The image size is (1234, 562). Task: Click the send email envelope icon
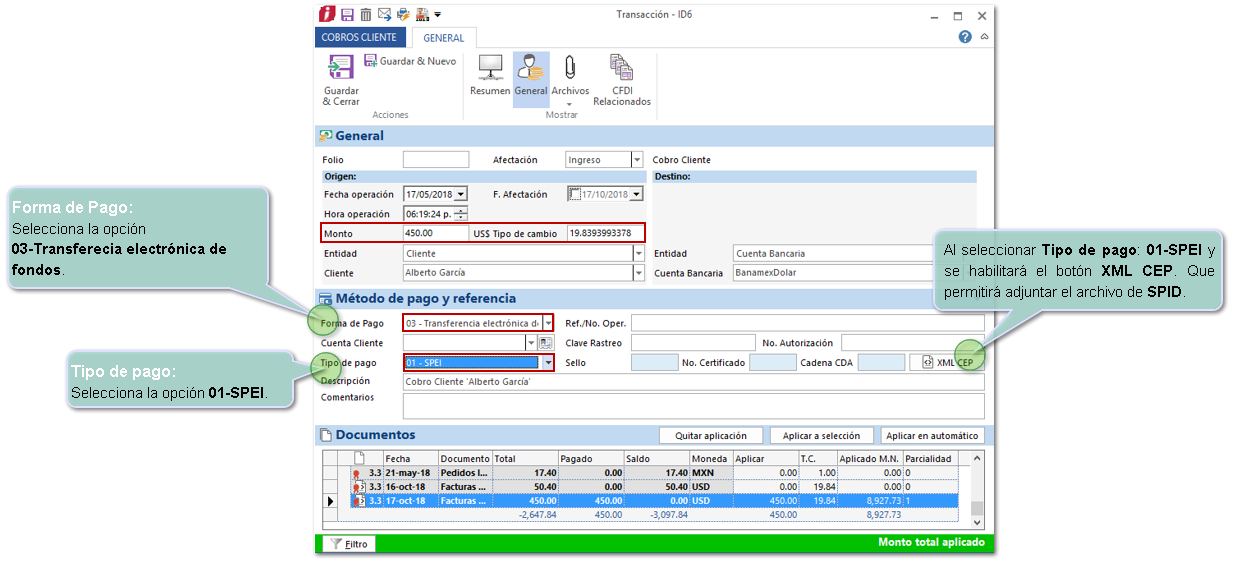384,15
